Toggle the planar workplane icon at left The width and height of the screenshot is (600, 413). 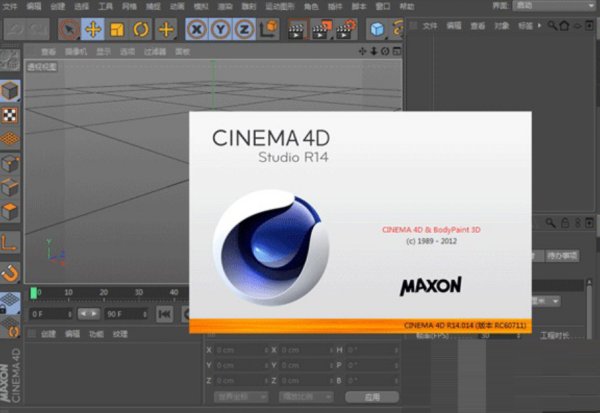click(x=10, y=327)
